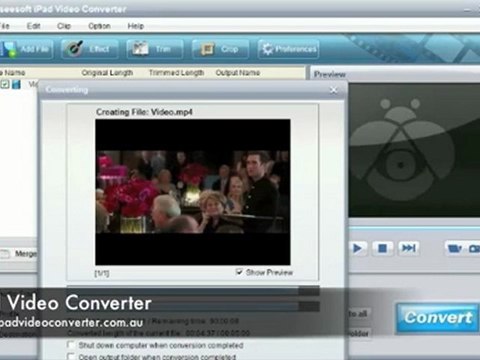Click the Output Name column header
Image resolution: width=480 pixels, height=360 pixels.
pos(238,73)
